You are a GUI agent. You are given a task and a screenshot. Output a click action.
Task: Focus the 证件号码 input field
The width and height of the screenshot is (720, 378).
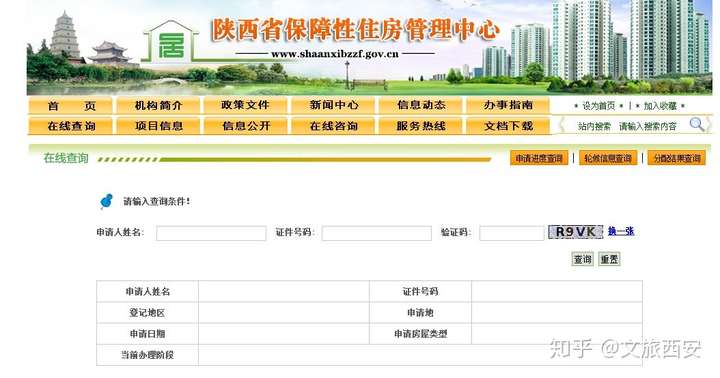point(377,233)
